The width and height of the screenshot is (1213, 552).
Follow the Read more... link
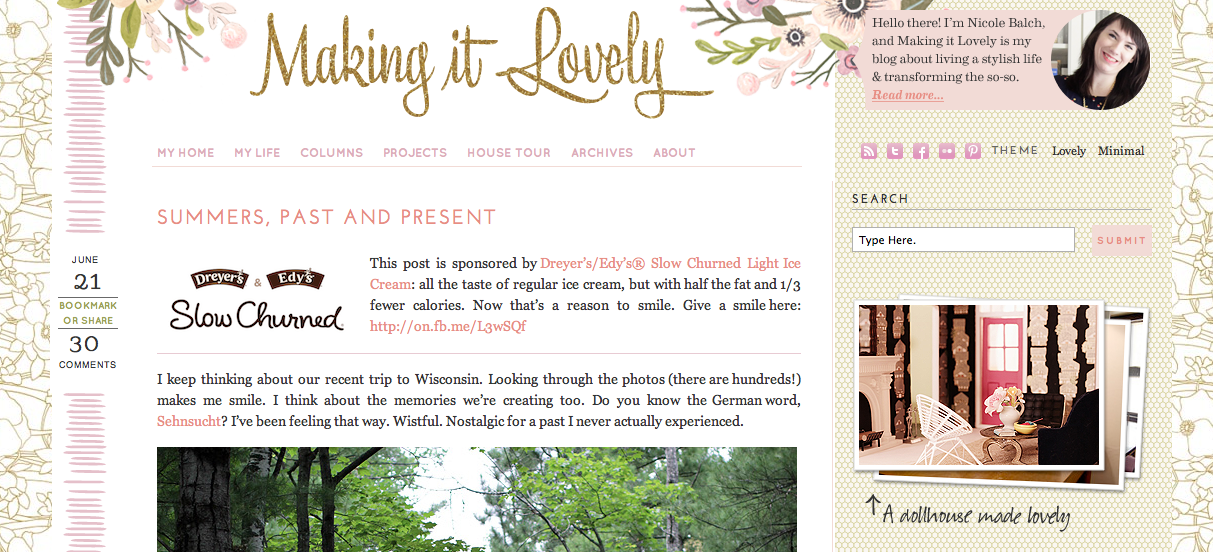coord(907,95)
